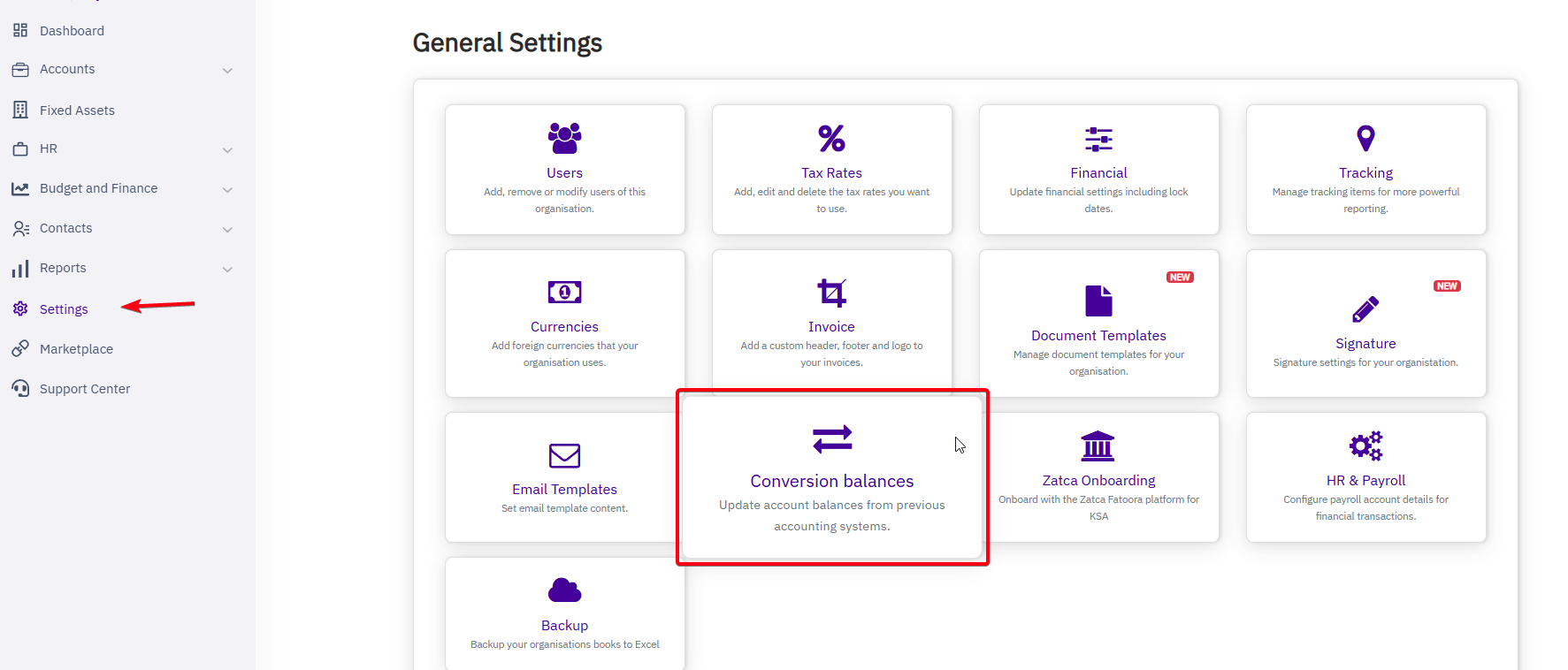Open the Document Templates link
Image resolution: width=1568 pixels, height=670 pixels.
coord(1098,336)
